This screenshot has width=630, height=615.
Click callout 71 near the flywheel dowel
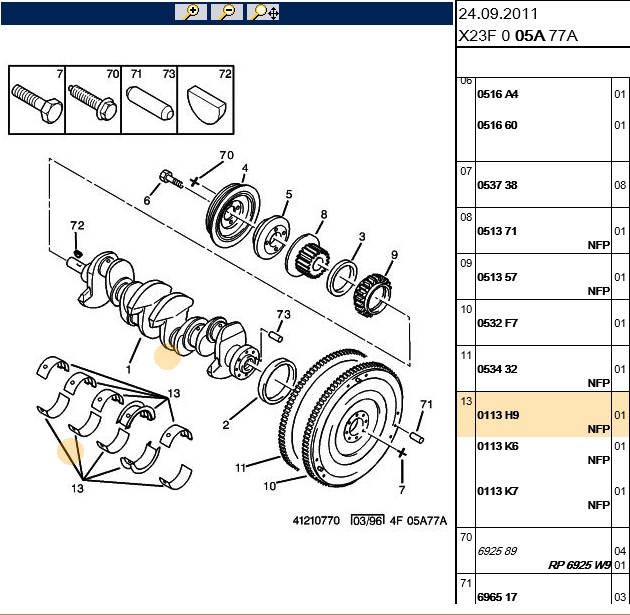[x=426, y=404]
